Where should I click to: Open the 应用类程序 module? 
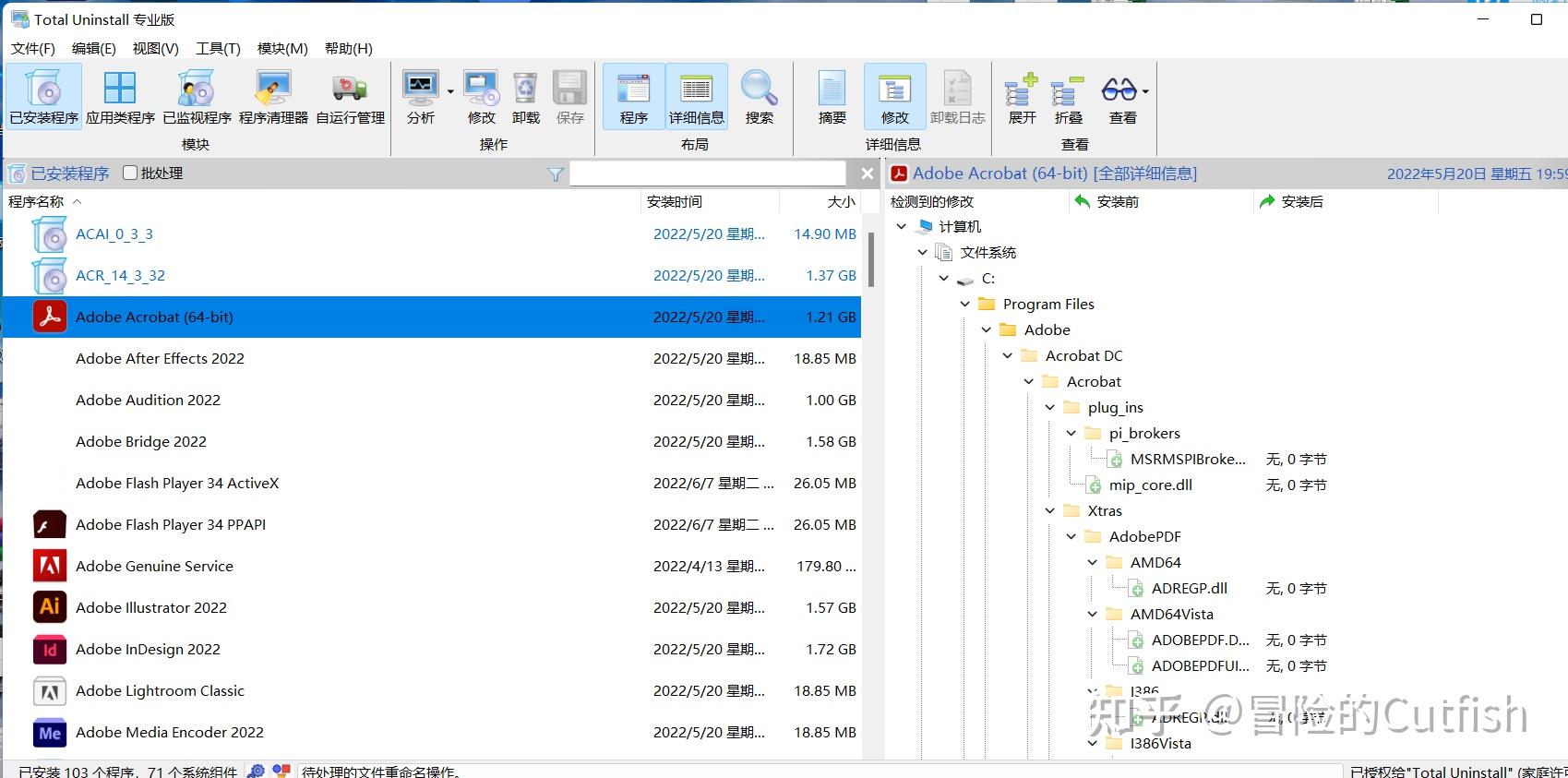click(x=120, y=97)
